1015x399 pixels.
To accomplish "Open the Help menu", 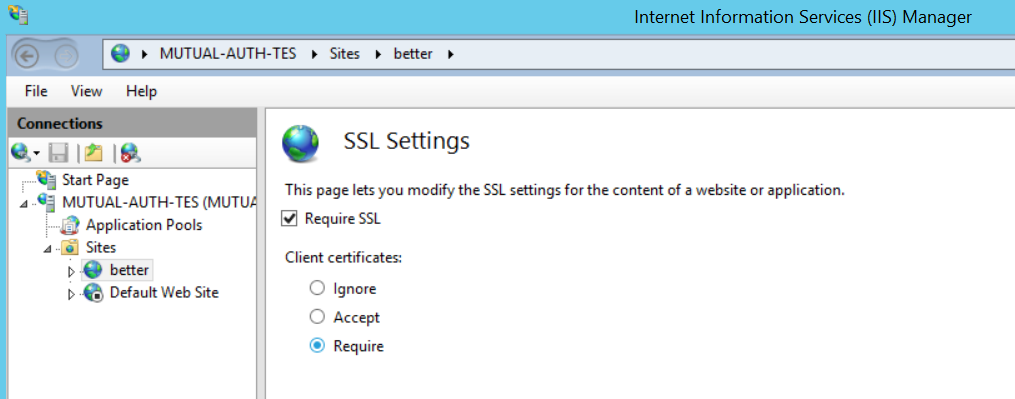I will click(x=141, y=91).
